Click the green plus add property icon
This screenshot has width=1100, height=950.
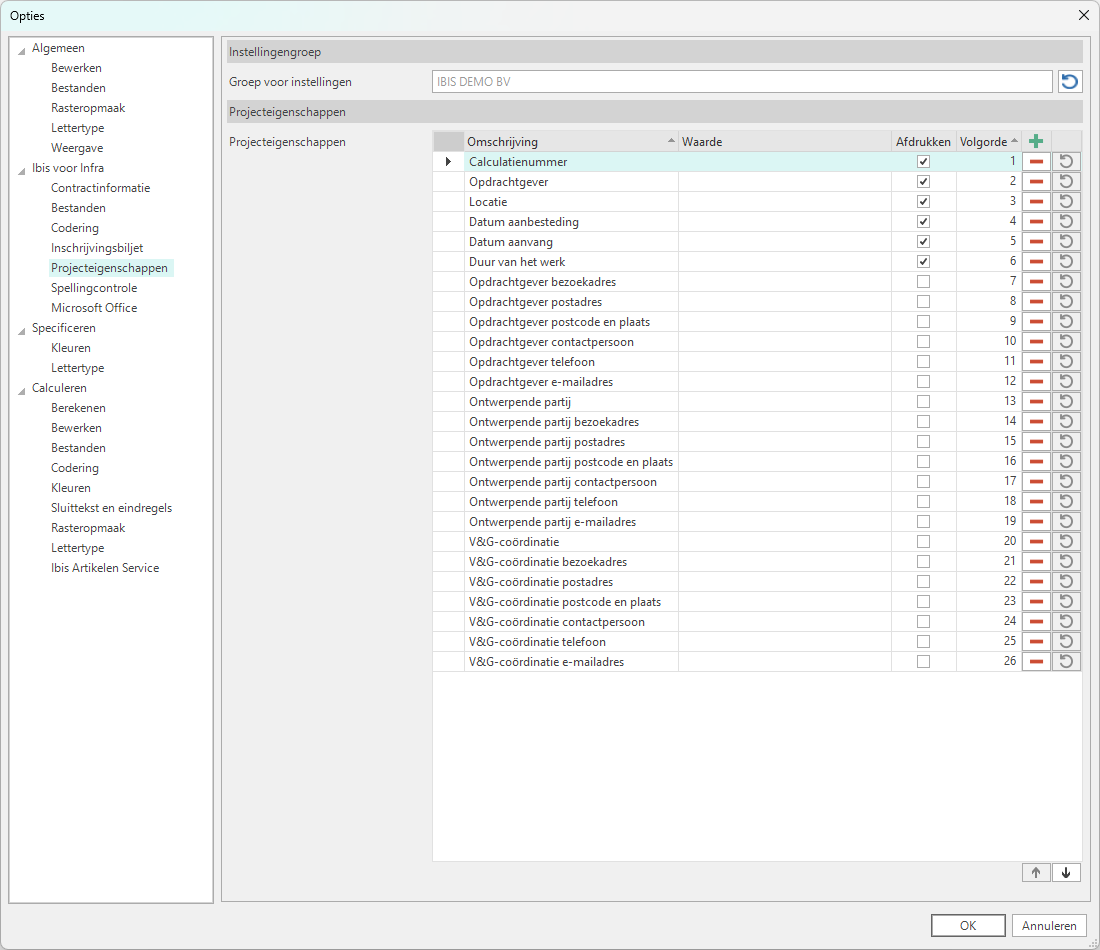[x=1036, y=141]
